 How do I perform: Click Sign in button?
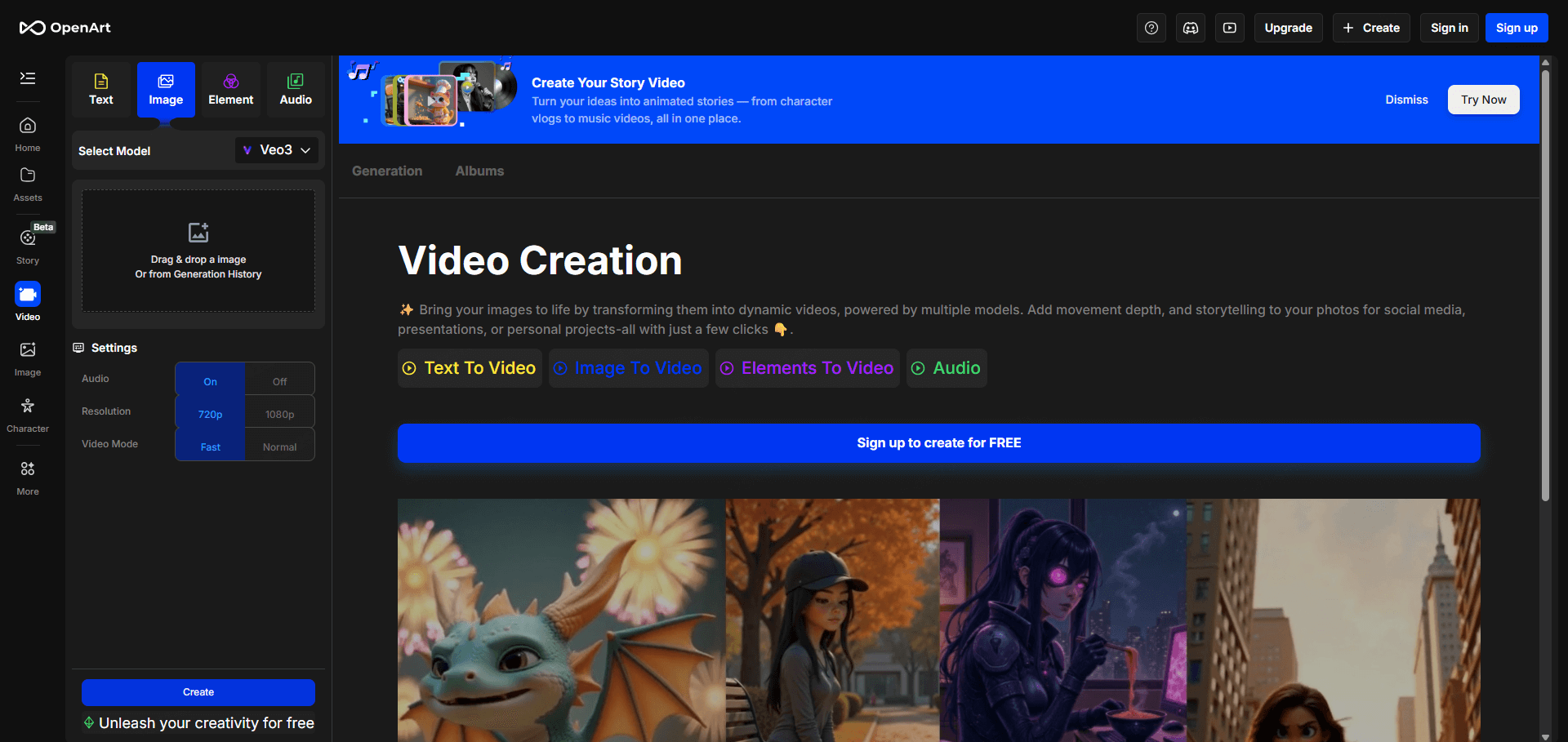point(1449,28)
